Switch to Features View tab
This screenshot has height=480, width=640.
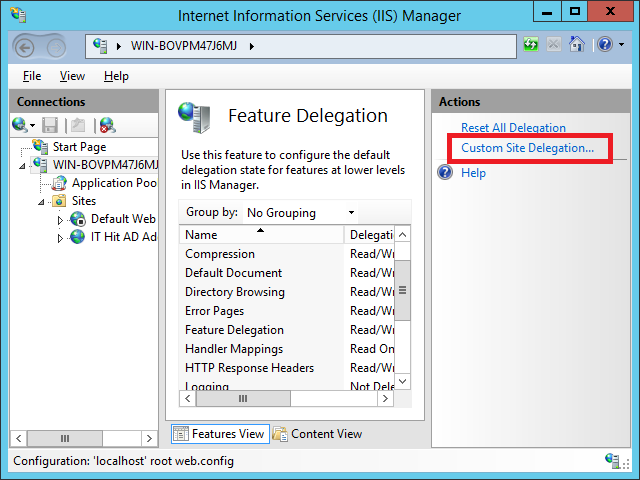tap(220, 433)
